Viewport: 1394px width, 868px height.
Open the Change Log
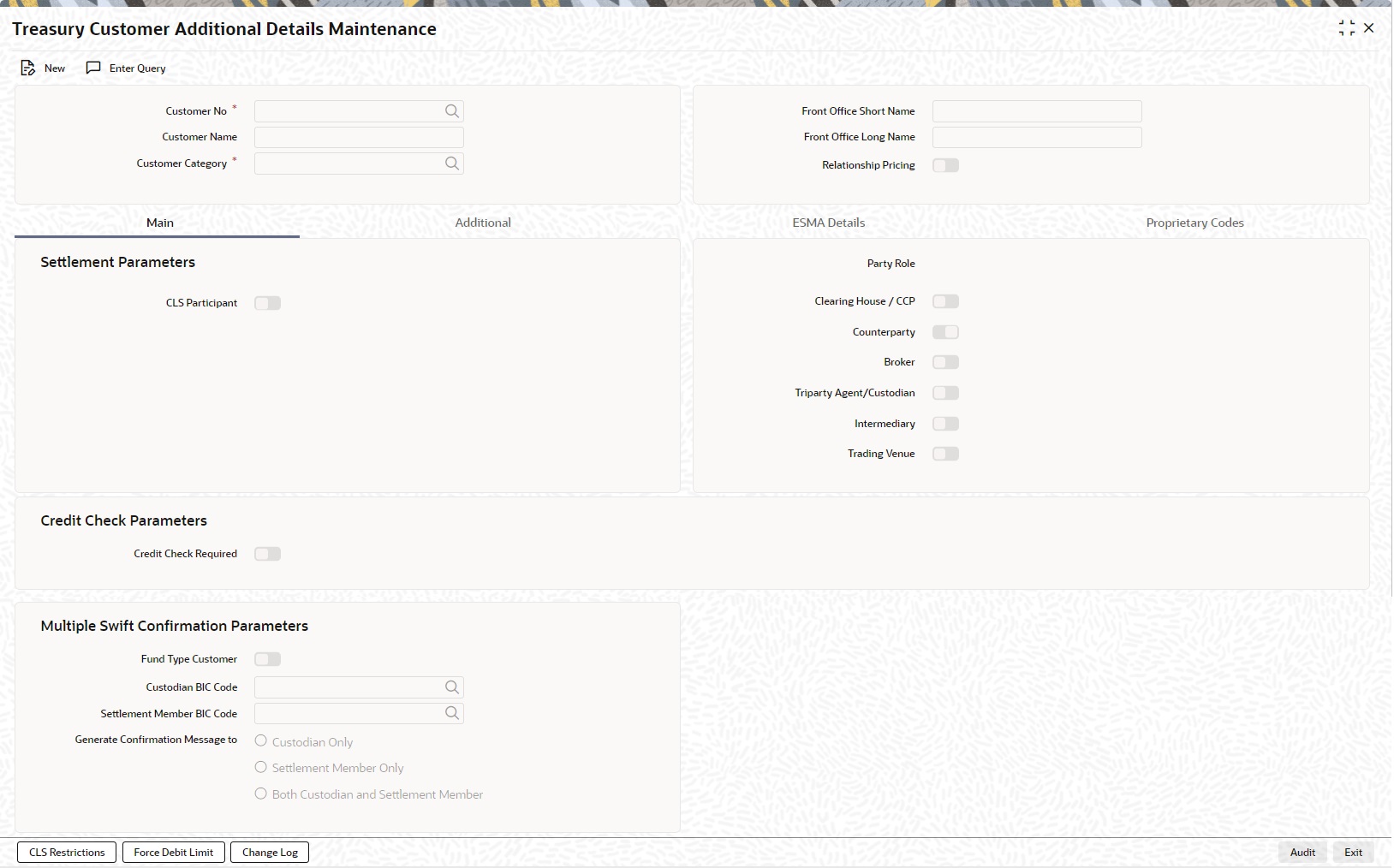click(270, 853)
